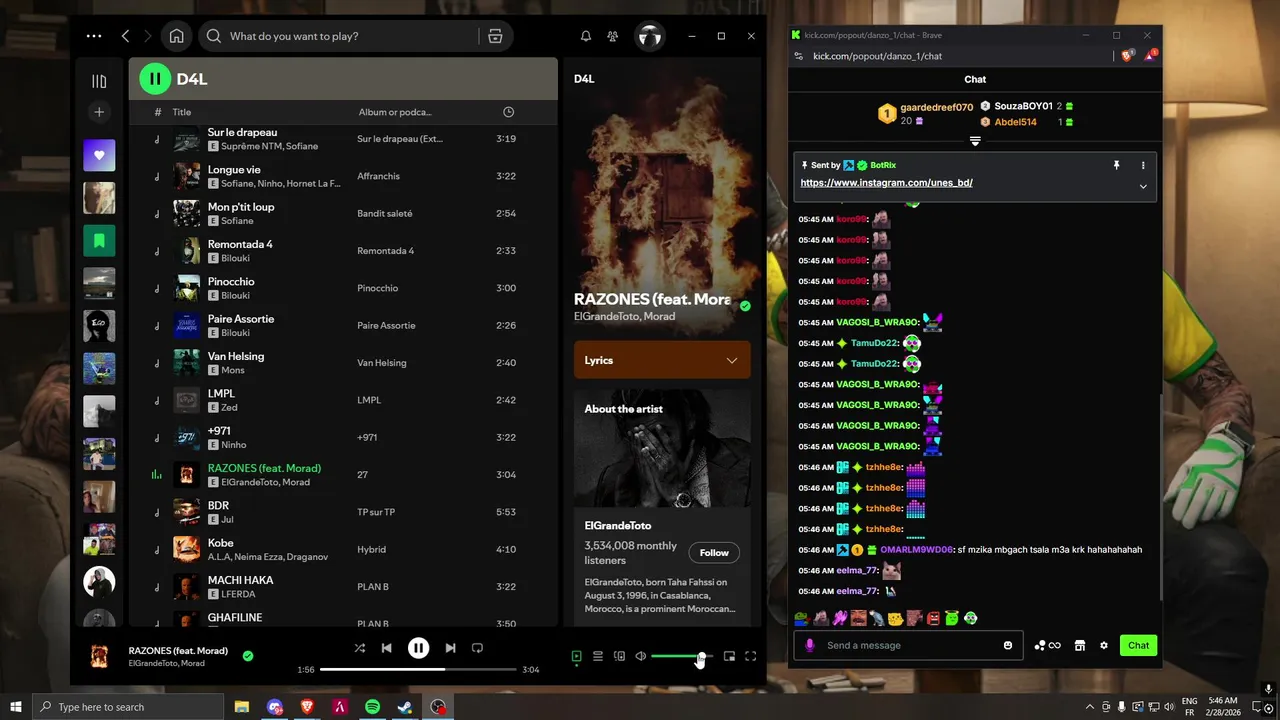Open the Spotify profile avatar
The width and height of the screenshot is (1280, 720).
pos(650,36)
